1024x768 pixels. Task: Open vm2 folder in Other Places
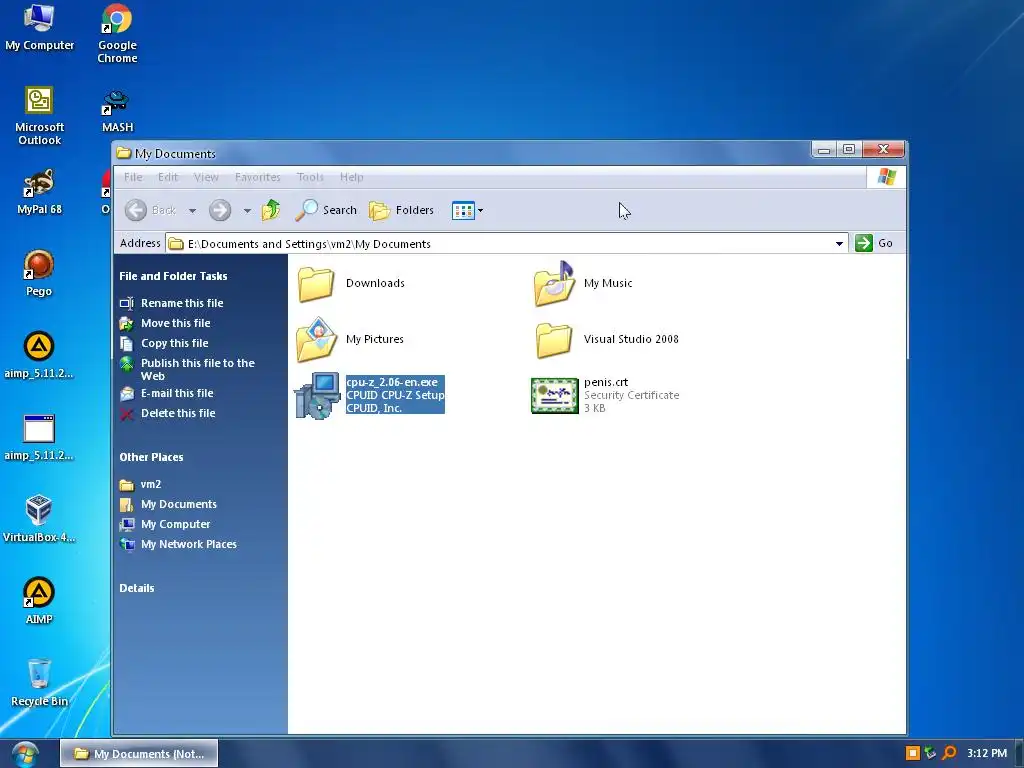click(140, 485)
